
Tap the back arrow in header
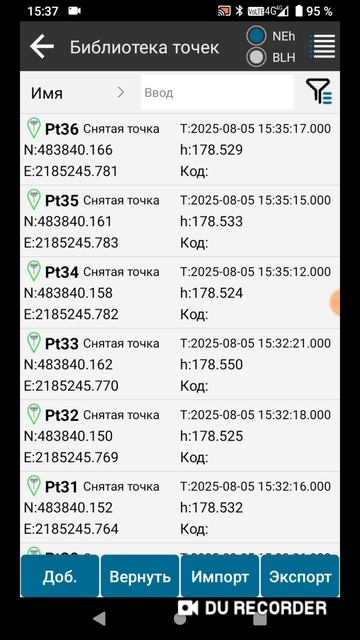(x=42, y=46)
